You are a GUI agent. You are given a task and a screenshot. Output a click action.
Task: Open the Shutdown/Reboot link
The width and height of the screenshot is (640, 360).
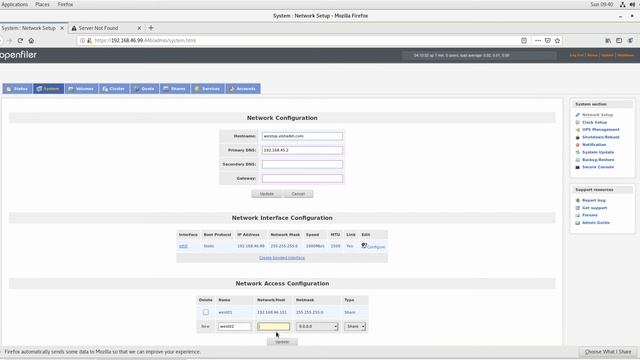point(600,138)
